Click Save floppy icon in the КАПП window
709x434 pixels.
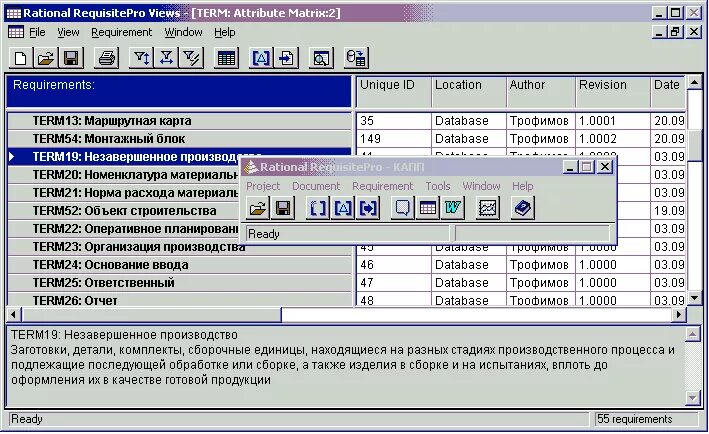283,208
